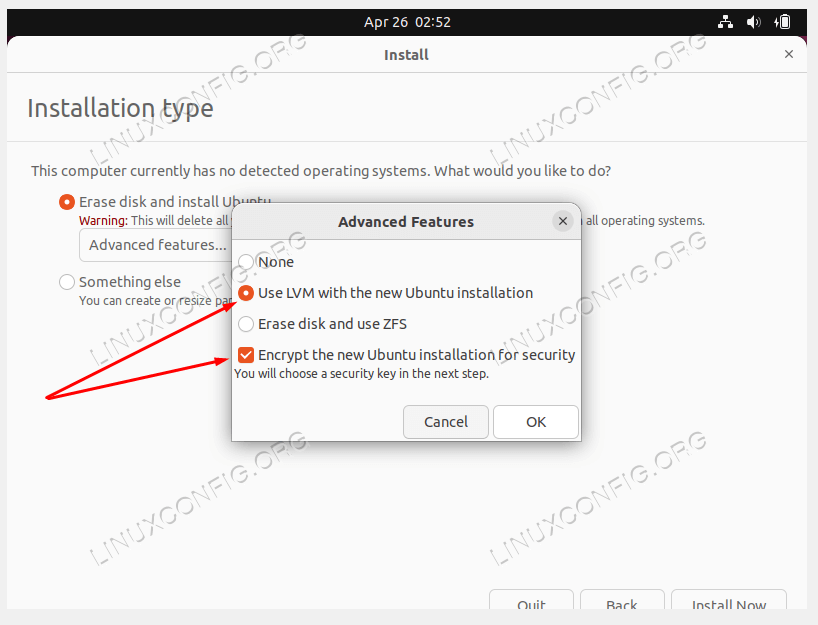Open the clock showing Apr 26 02:52
The image size is (818, 625).
(407, 22)
